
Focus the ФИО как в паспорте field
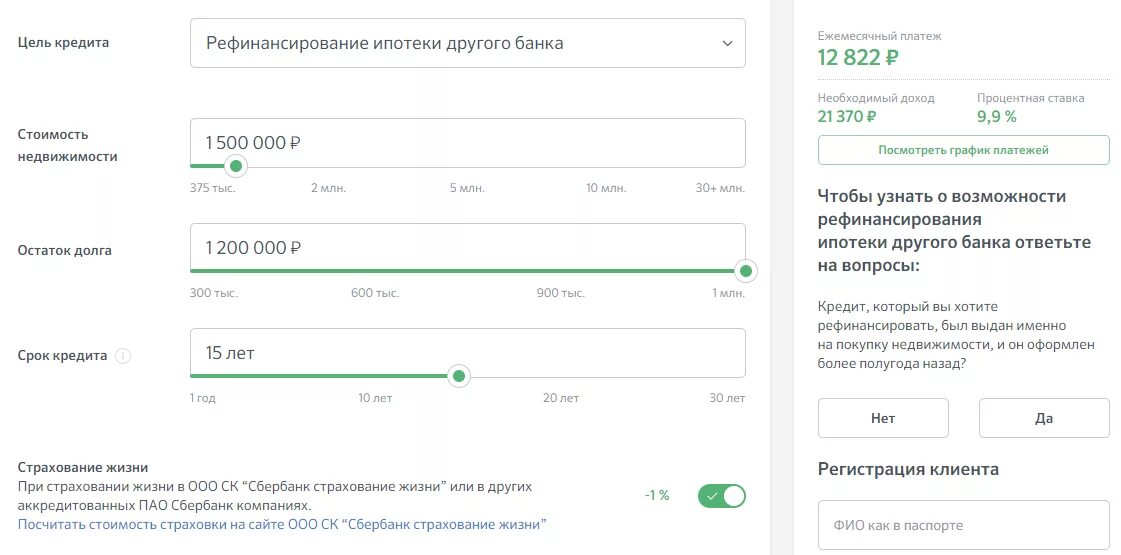963,525
